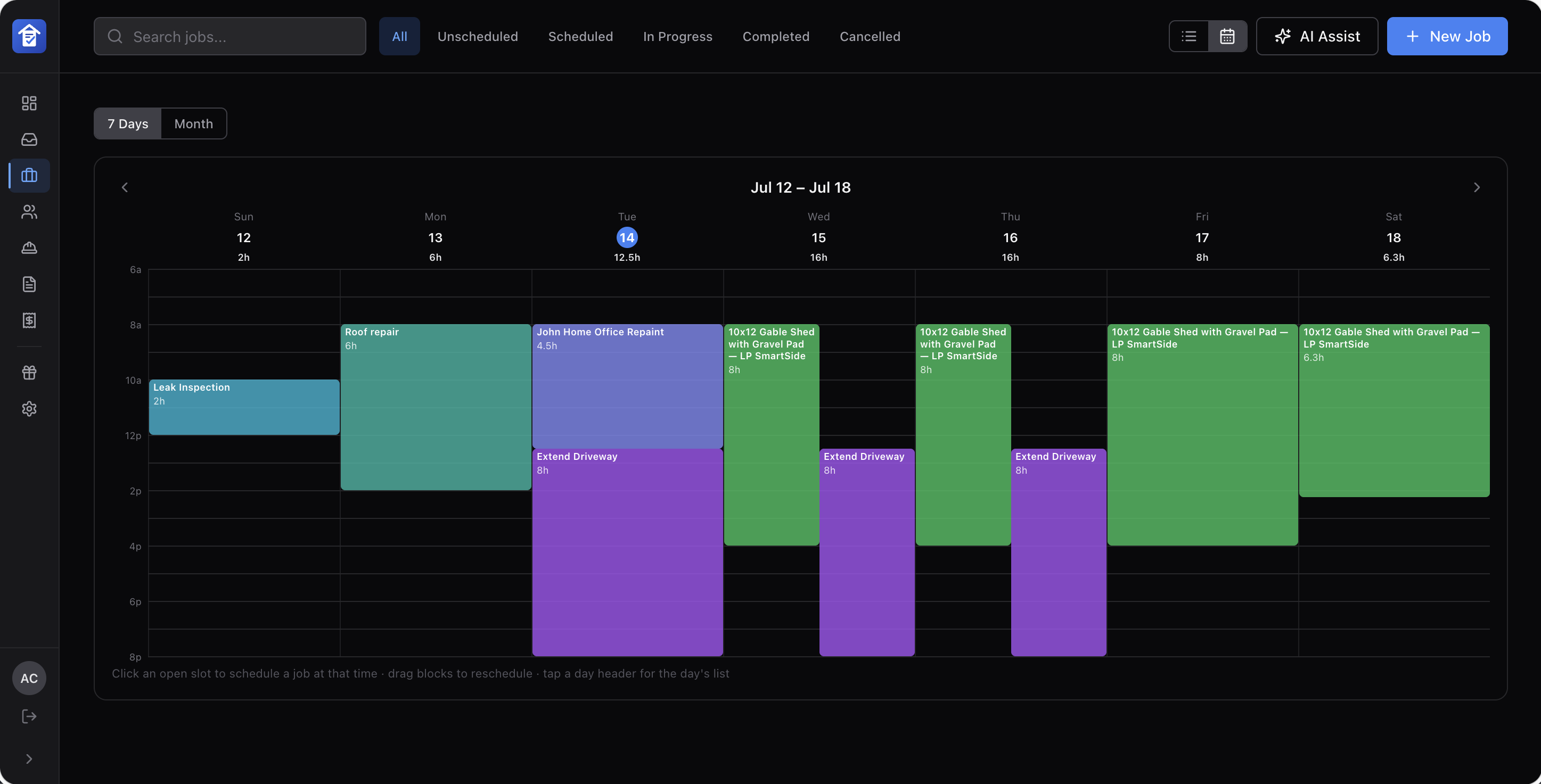
Task: Switch to calendar view icon
Action: (1227, 36)
